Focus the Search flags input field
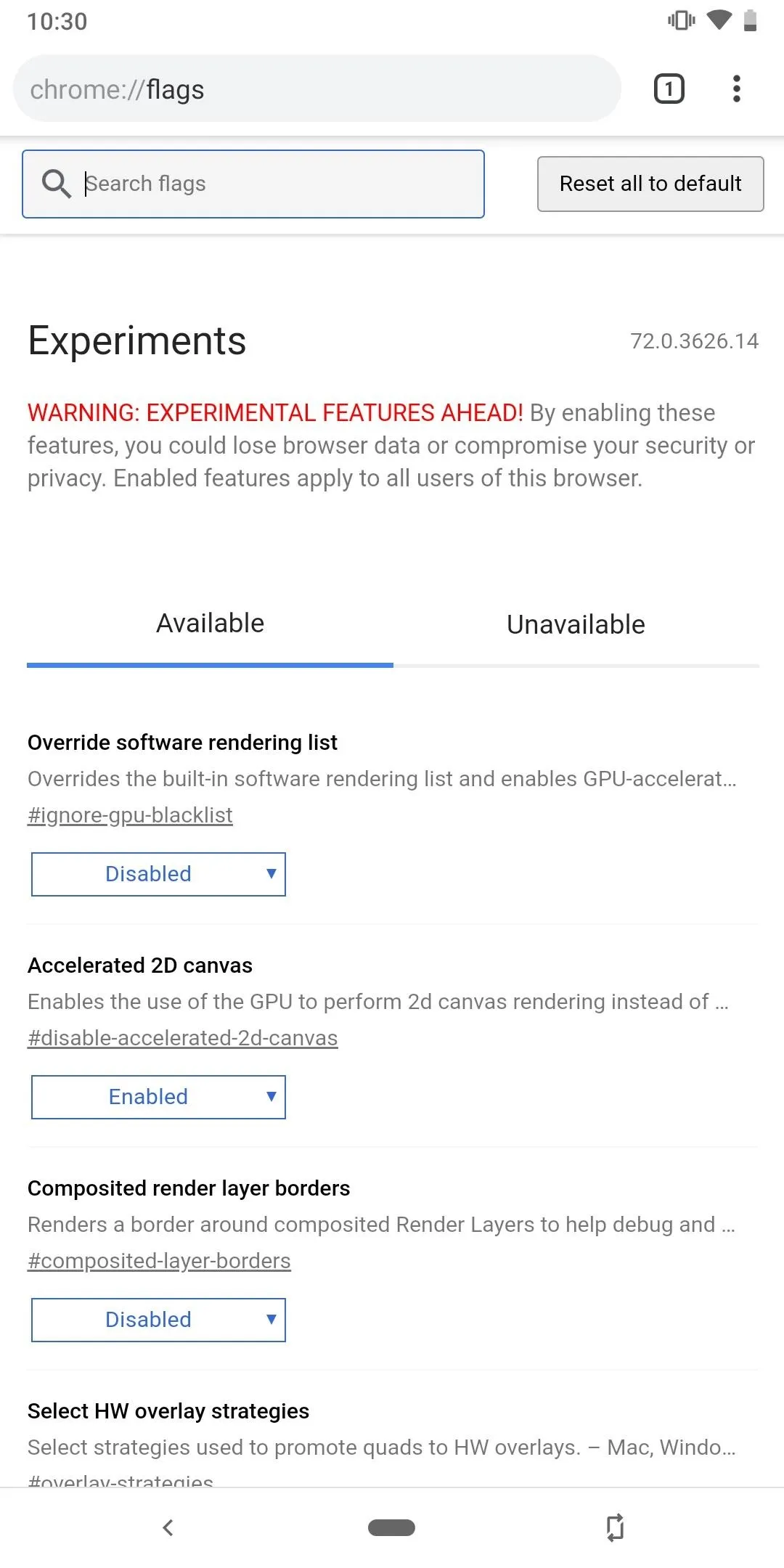Image resolution: width=784 pixels, height=1568 pixels. (253, 184)
